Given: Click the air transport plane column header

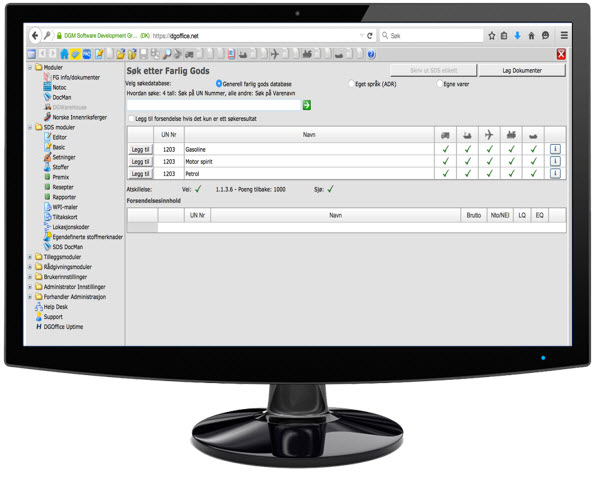Looking at the screenshot, I should 489,134.
